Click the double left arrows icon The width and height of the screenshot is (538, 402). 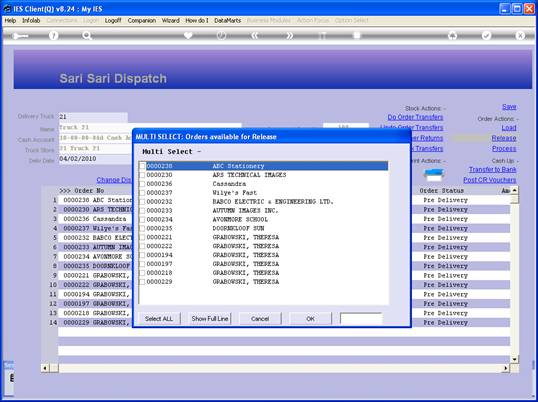[x=255, y=35]
